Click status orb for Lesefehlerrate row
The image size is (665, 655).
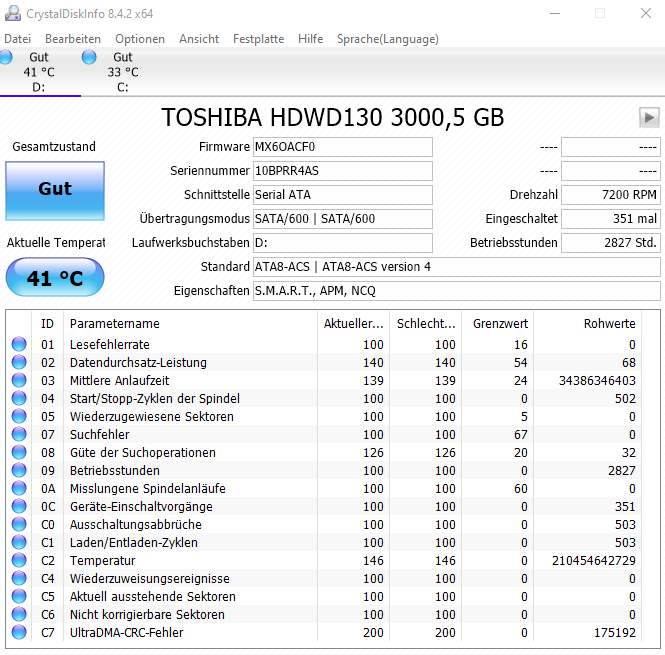[x=19, y=344]
